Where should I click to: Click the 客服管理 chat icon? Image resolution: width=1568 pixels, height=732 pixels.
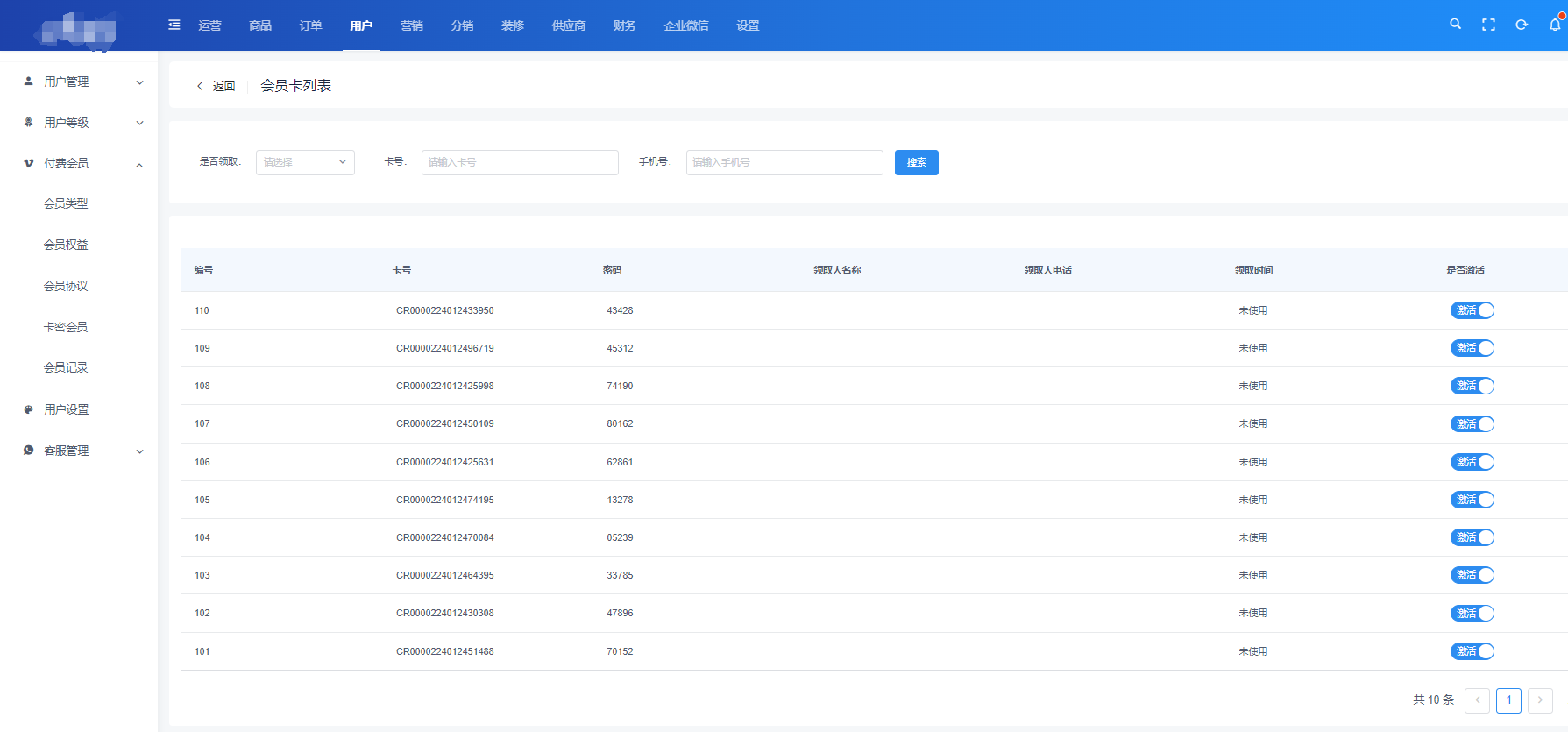[28, 451]
